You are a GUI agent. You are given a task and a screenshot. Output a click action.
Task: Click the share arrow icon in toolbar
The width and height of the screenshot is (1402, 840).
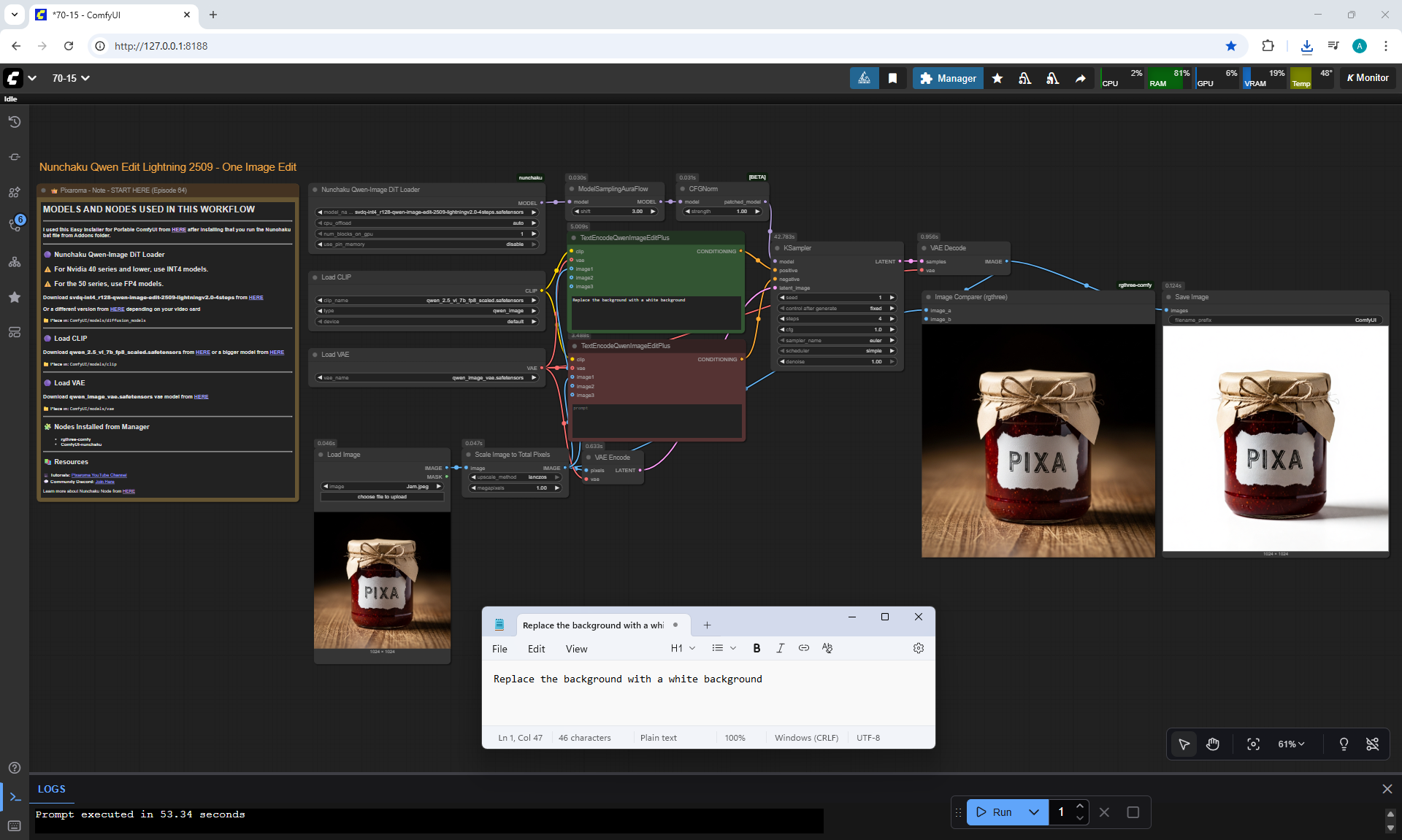[1081, 78]
